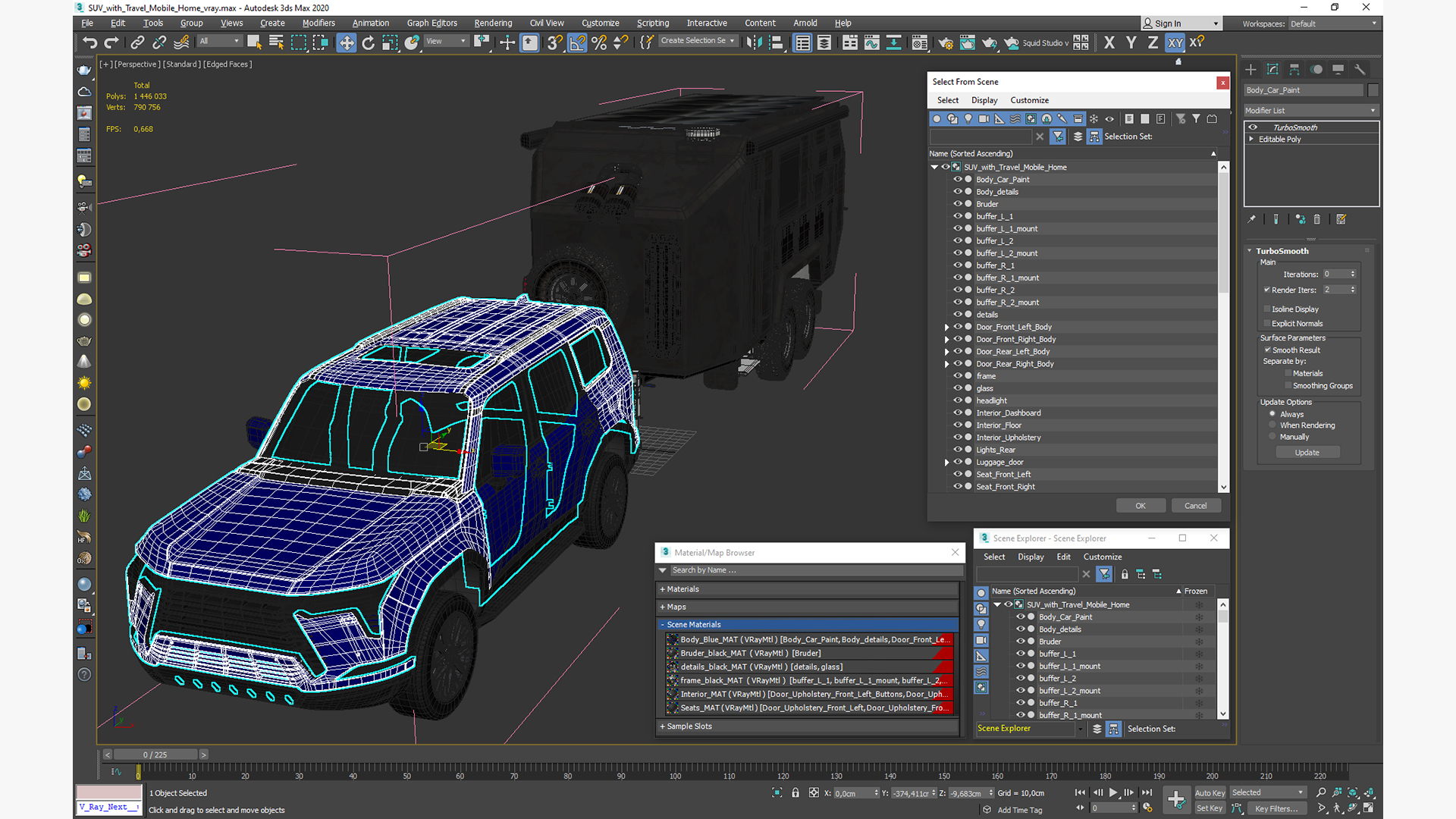Toggle the Angle Snap button
This screenshot has width=1456, height=819.
(x=577, y=42)
